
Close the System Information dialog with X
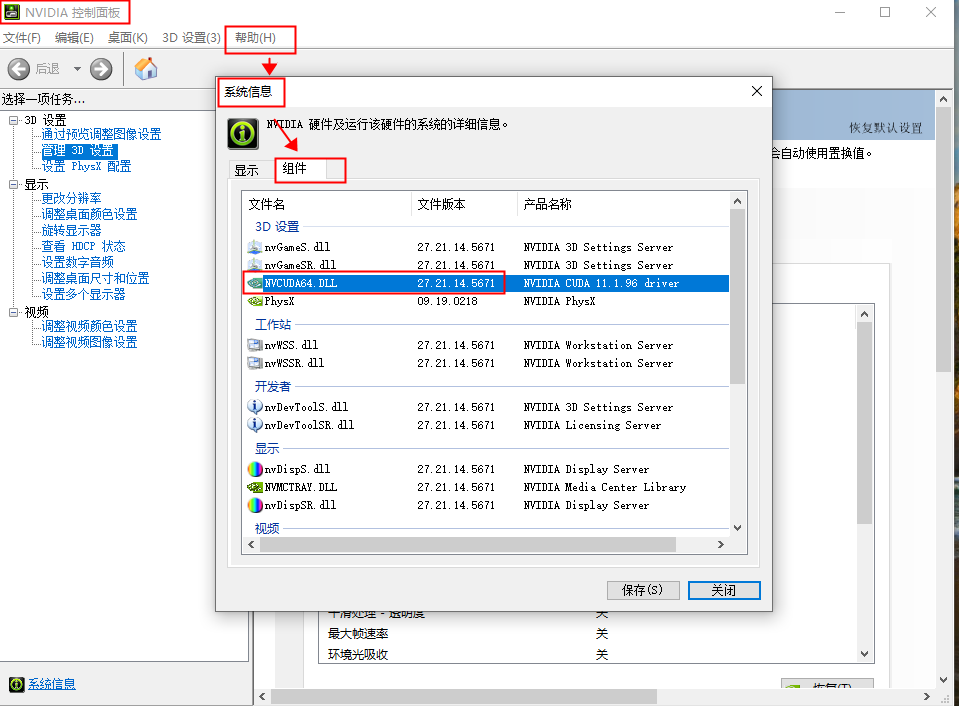(x=757, y=91)
